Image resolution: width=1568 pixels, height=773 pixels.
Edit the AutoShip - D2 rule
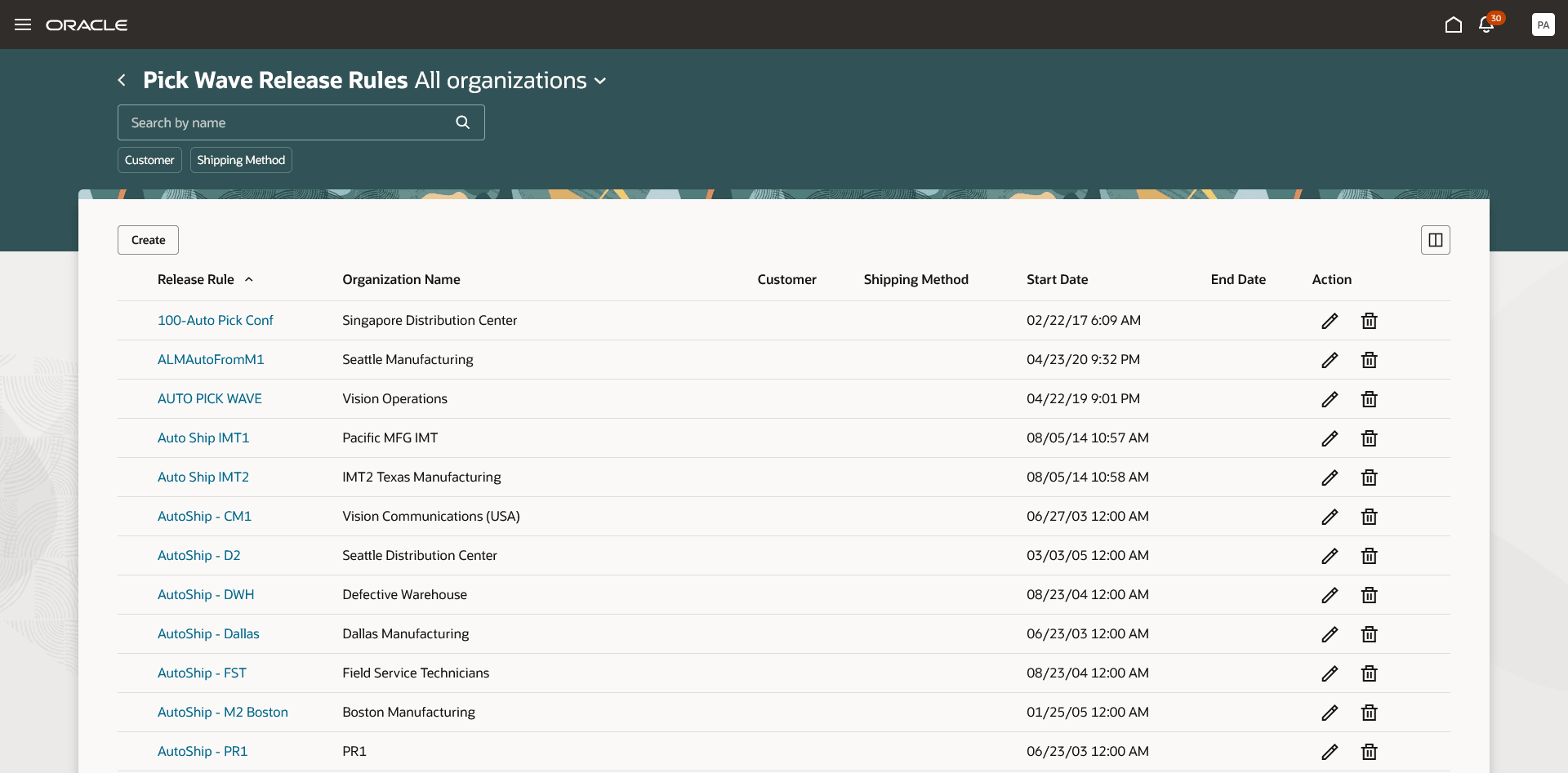pyautogui.click(x=1330, y=556)
